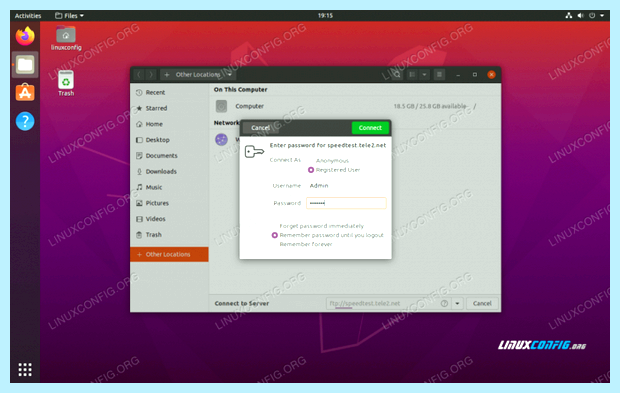Open Files from the dock
Viewport: 620px width, 393px height.
25,64
